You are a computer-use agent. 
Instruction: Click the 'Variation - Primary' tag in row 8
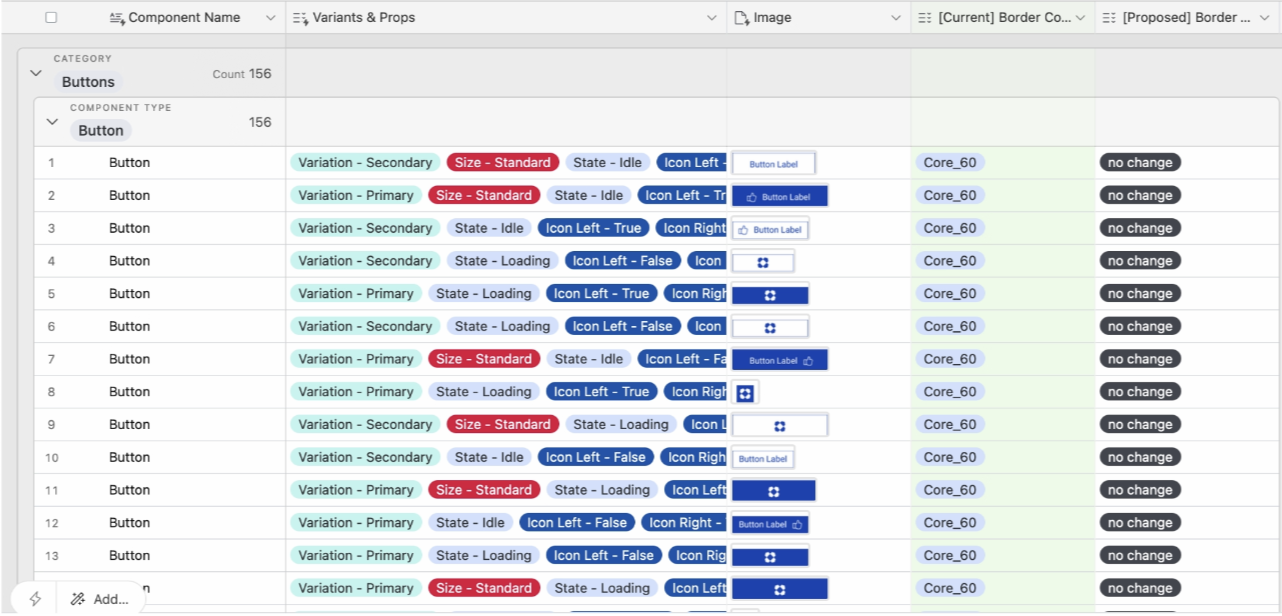[x=356, y=392]
